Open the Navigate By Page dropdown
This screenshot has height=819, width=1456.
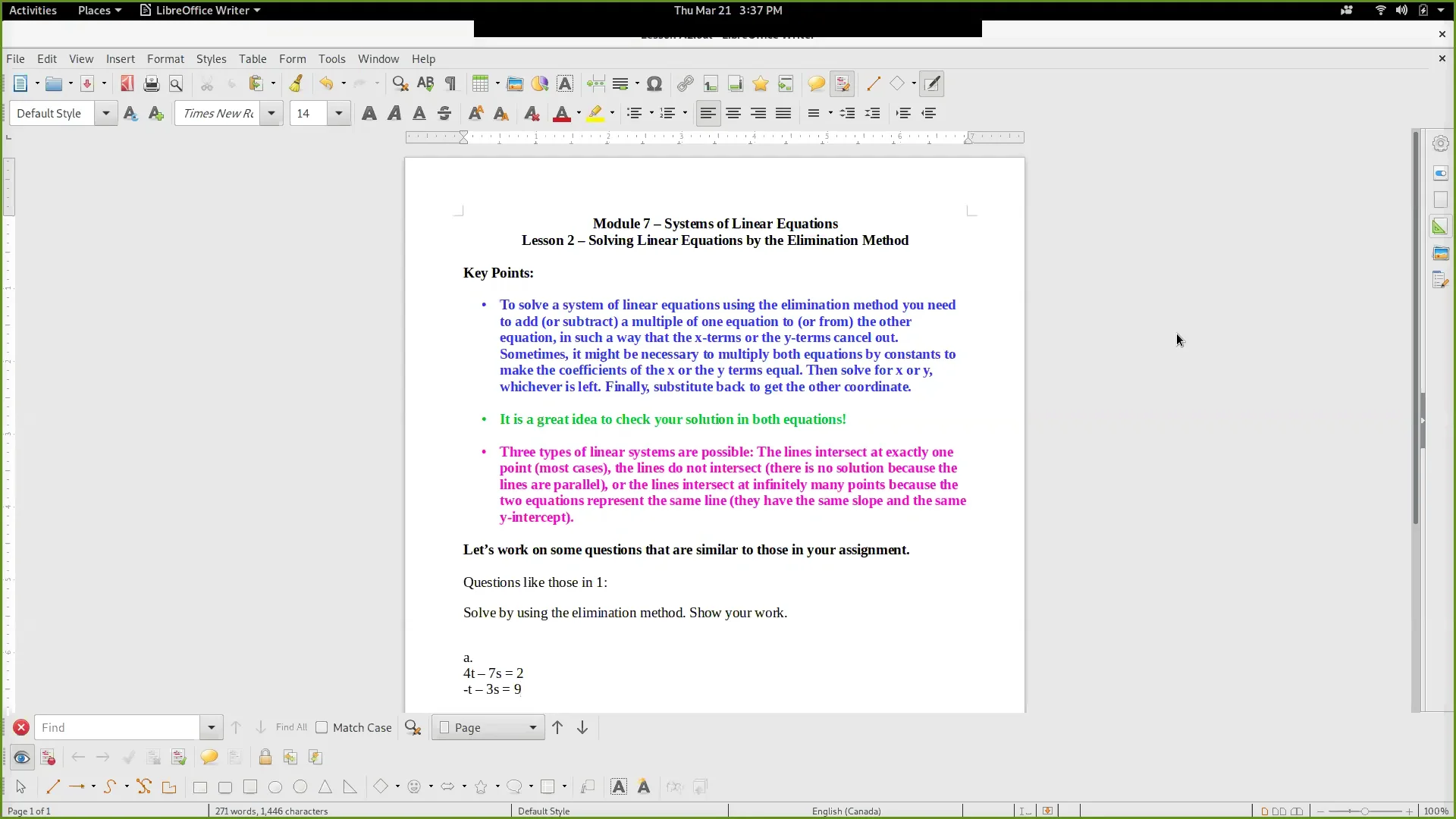point(488,727)
